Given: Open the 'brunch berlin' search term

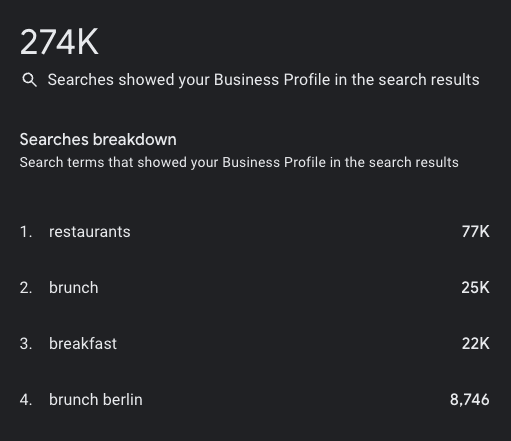Looking at the screenshot, I should [x=96, y=400].
